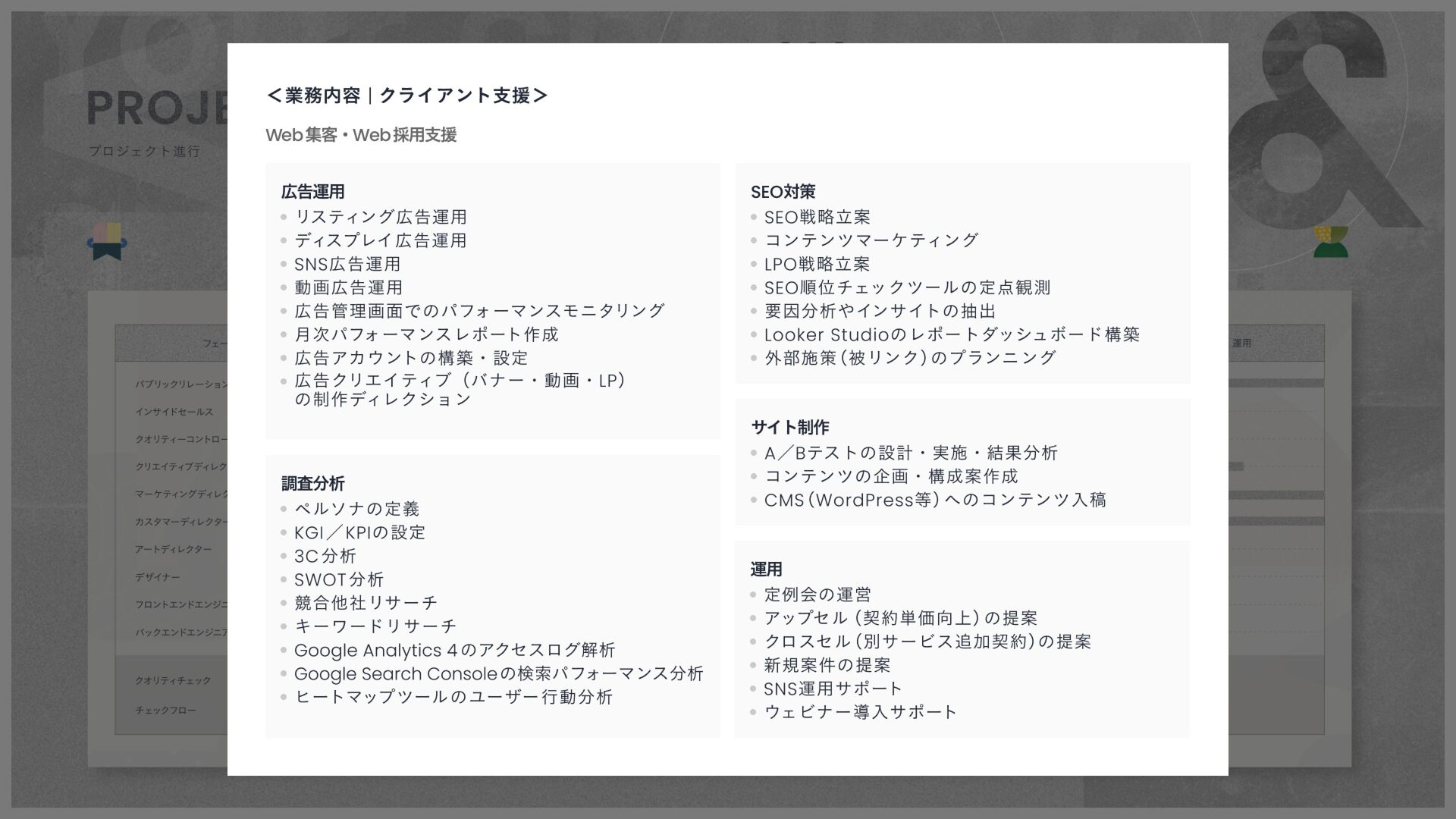Viewport: 1456px width, 819px height.
Task: Click the Looker Studio dashboard list item
Action: 951,335
